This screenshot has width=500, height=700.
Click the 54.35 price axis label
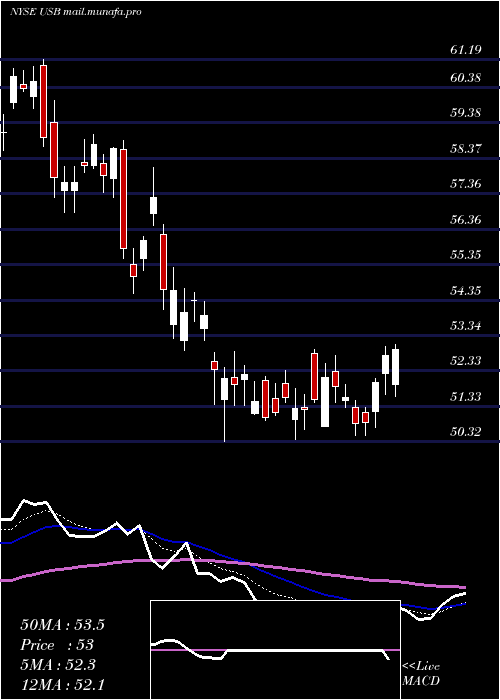(x=466, y=291)
